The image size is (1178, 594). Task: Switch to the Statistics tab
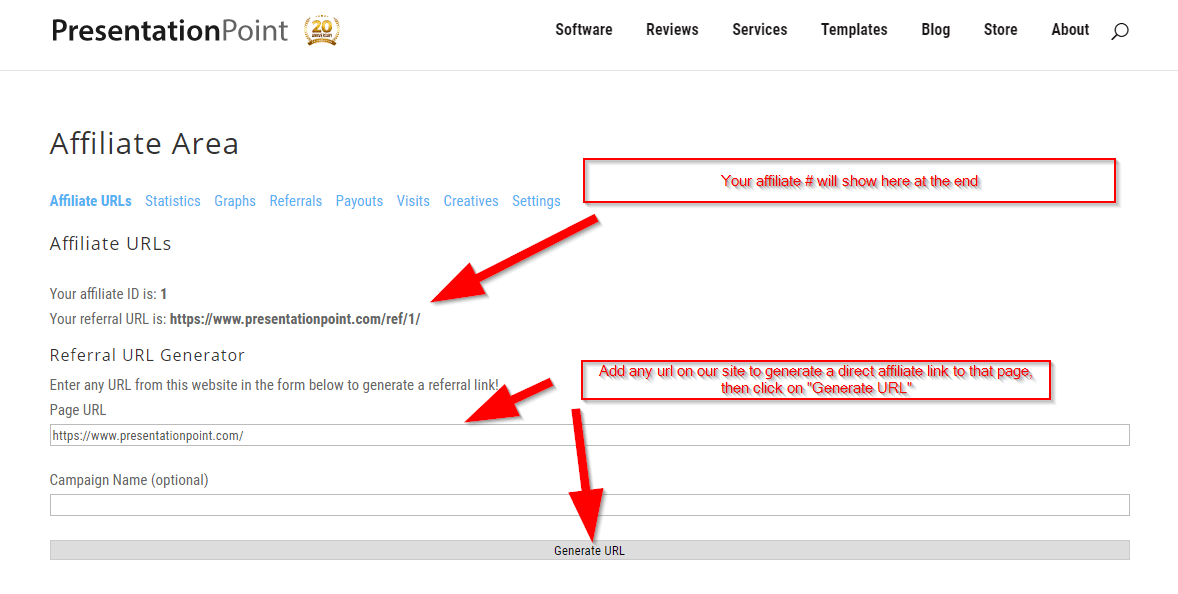point(173,201)
